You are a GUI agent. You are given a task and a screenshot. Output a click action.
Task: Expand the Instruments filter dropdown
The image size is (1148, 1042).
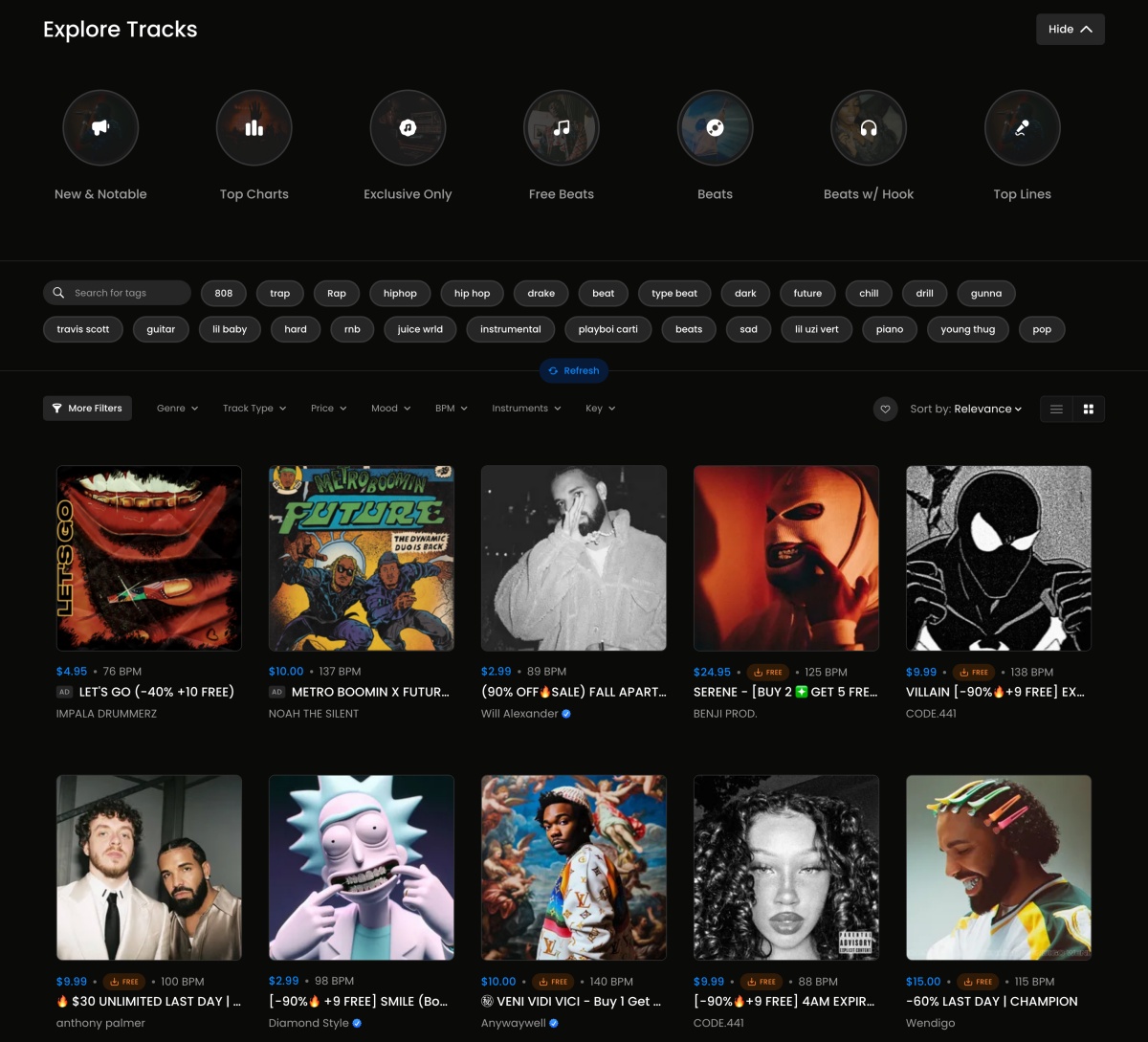(x=527, y=409)
